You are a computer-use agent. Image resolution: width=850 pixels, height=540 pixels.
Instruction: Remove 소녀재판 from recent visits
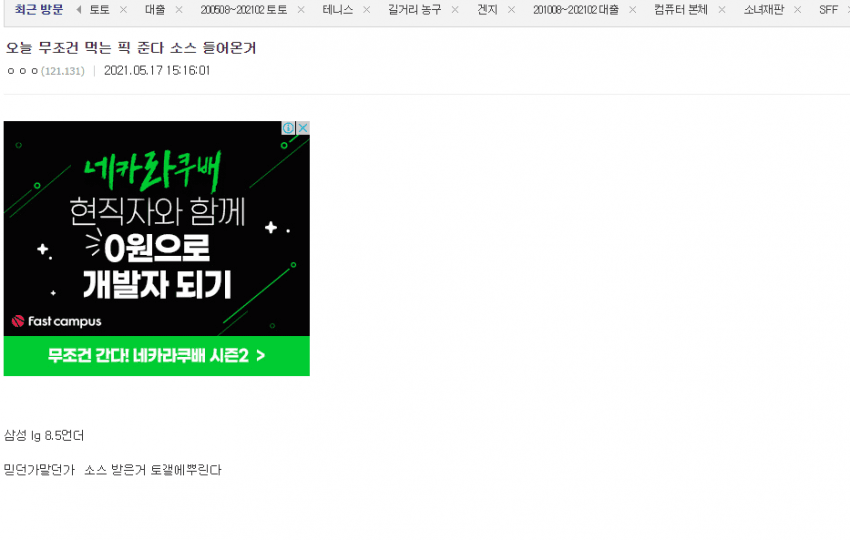tap(797, 10)
